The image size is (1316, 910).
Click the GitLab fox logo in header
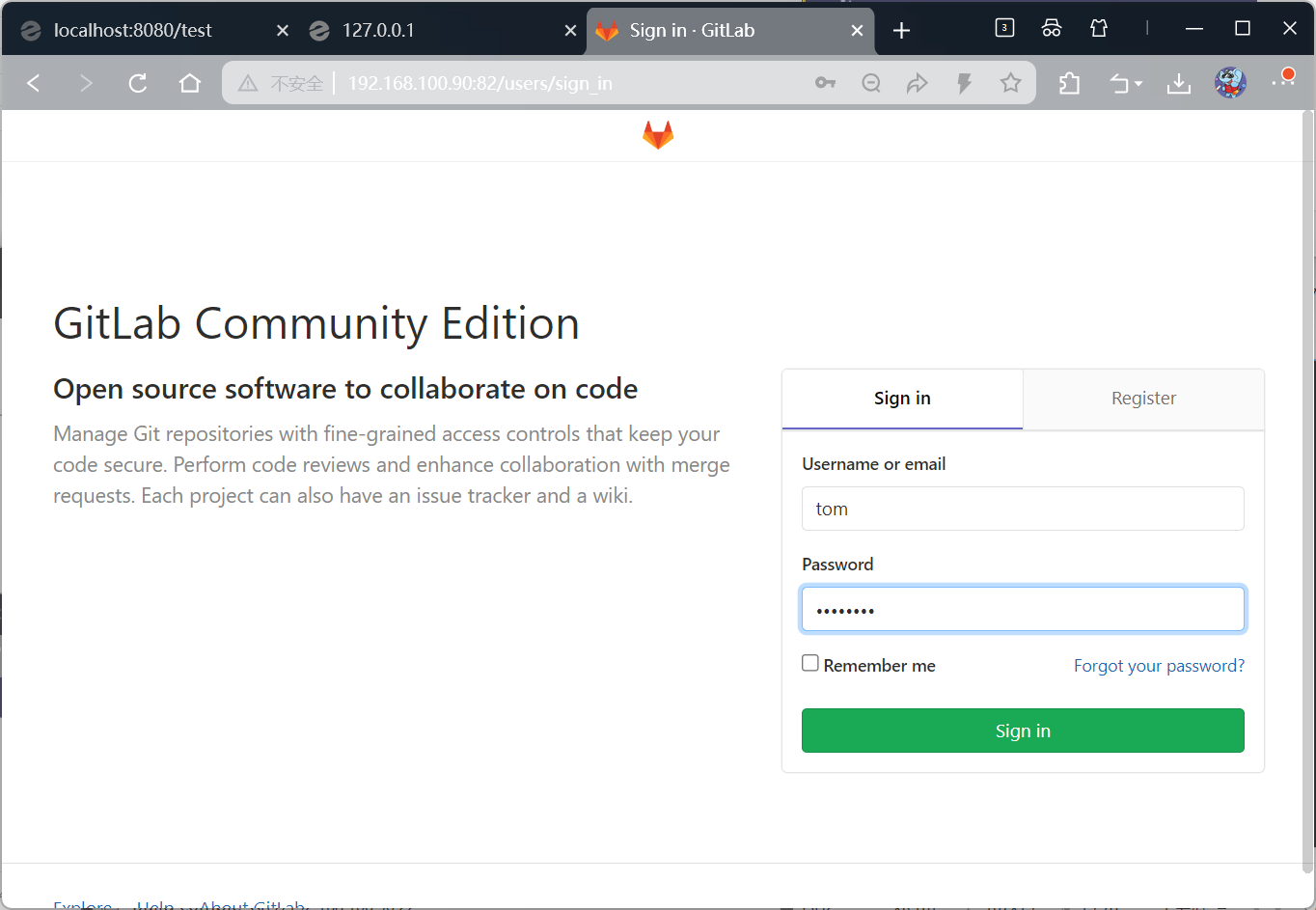(x=658, y=135)
